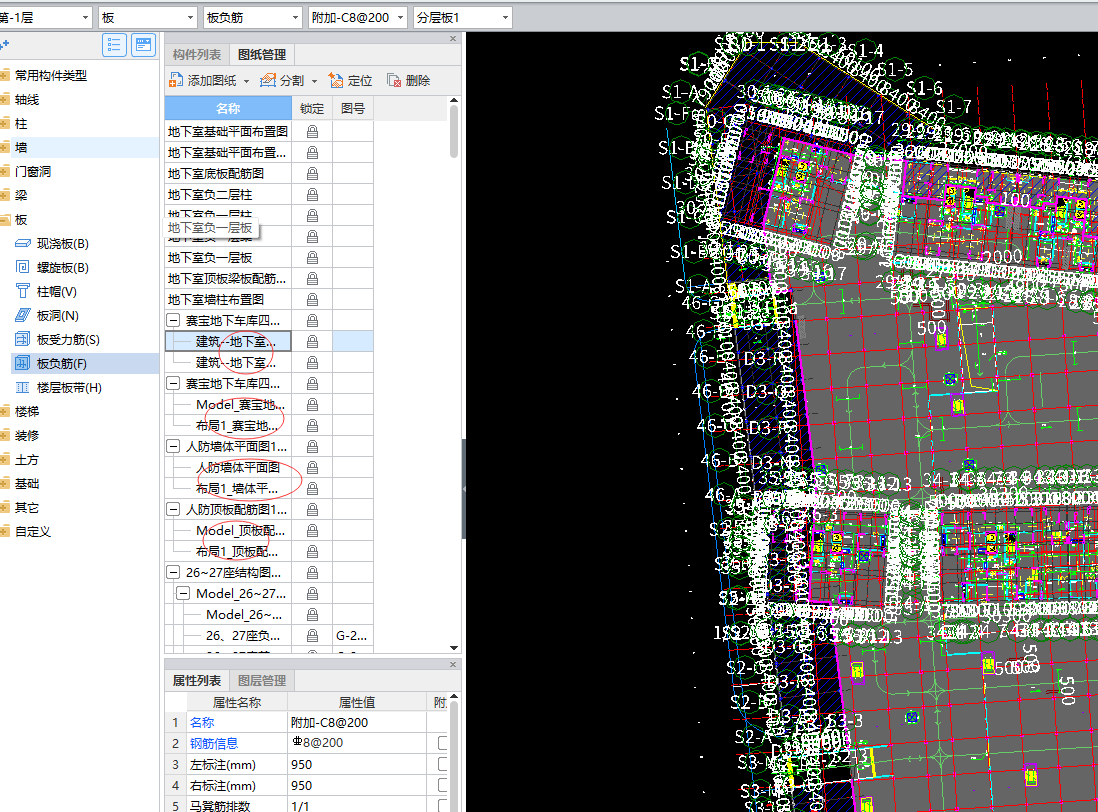Screen dimensions: 1098x812
Task: Edit the 附加-C8@200 name value field
Action: (357, 722)
